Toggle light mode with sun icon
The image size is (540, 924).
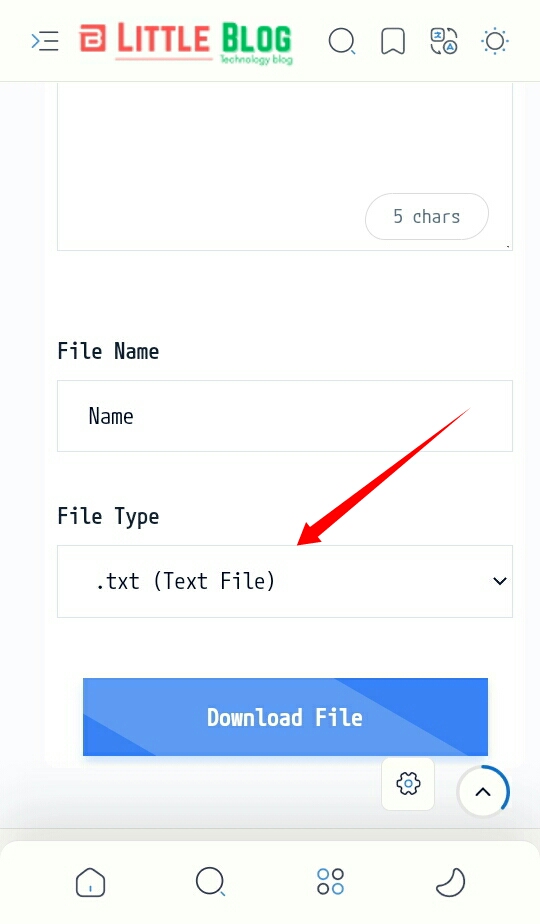pyautogui.click(x=495, y=41)
